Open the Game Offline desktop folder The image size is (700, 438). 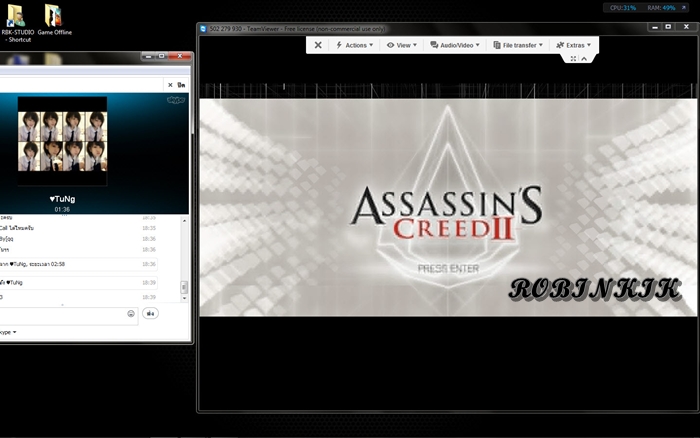click(x=54, y=19)
